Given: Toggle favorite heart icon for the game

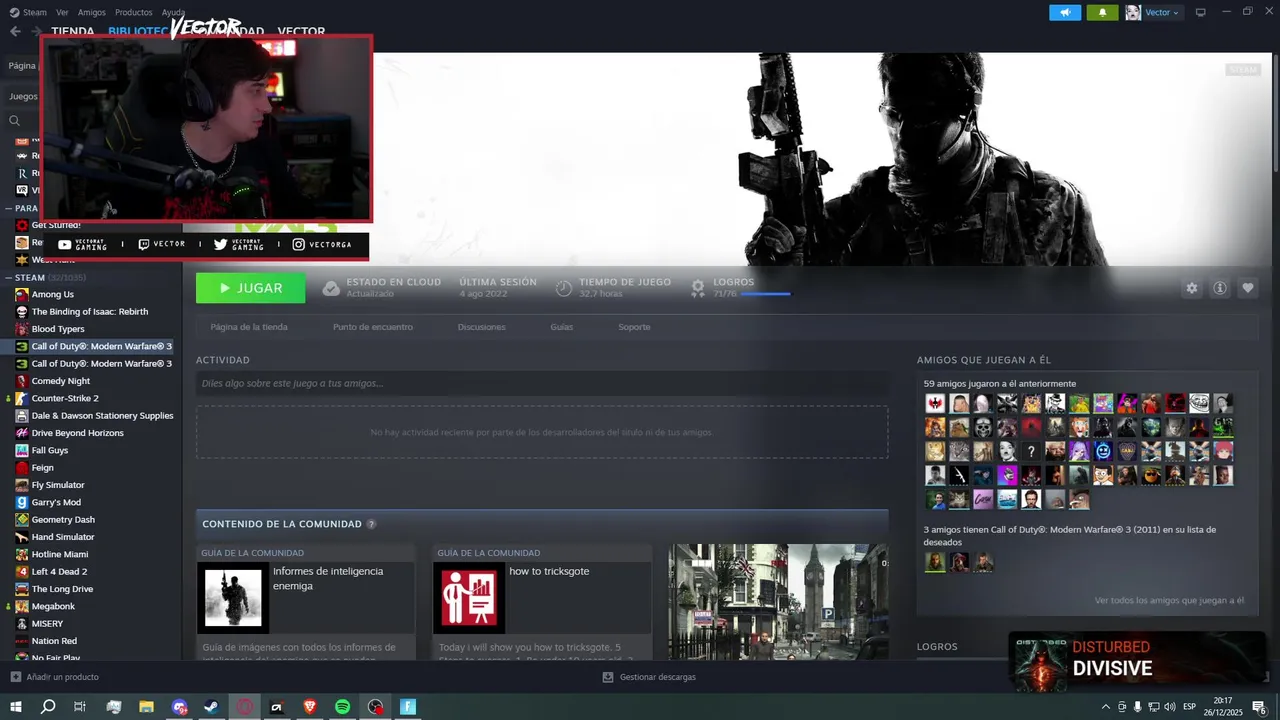Looking at the screenshot, I should coord(1248,288).
